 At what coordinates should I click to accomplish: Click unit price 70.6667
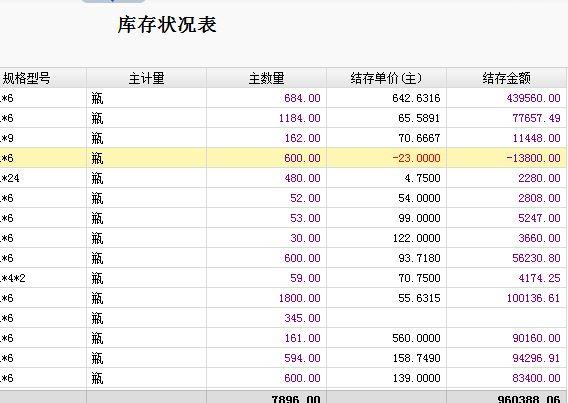coord(386,138)
